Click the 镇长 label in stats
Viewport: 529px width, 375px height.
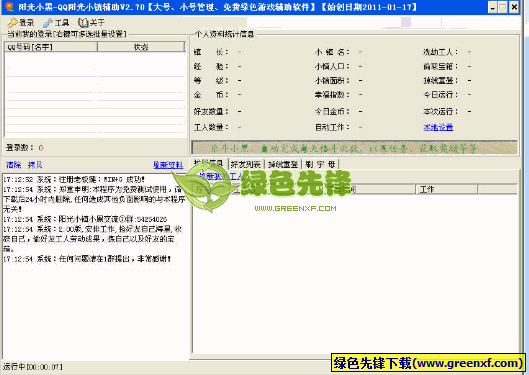(x=211, y=52)
